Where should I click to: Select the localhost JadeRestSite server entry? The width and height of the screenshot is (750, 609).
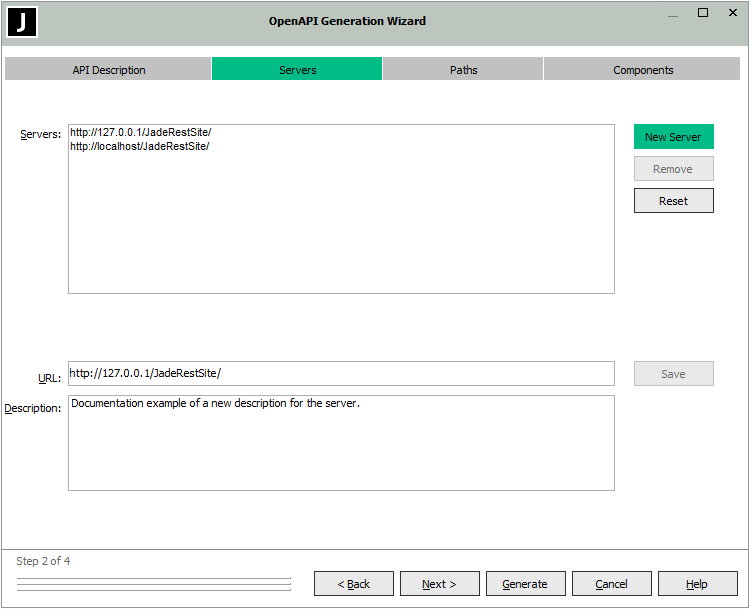(x=140, y=147)
